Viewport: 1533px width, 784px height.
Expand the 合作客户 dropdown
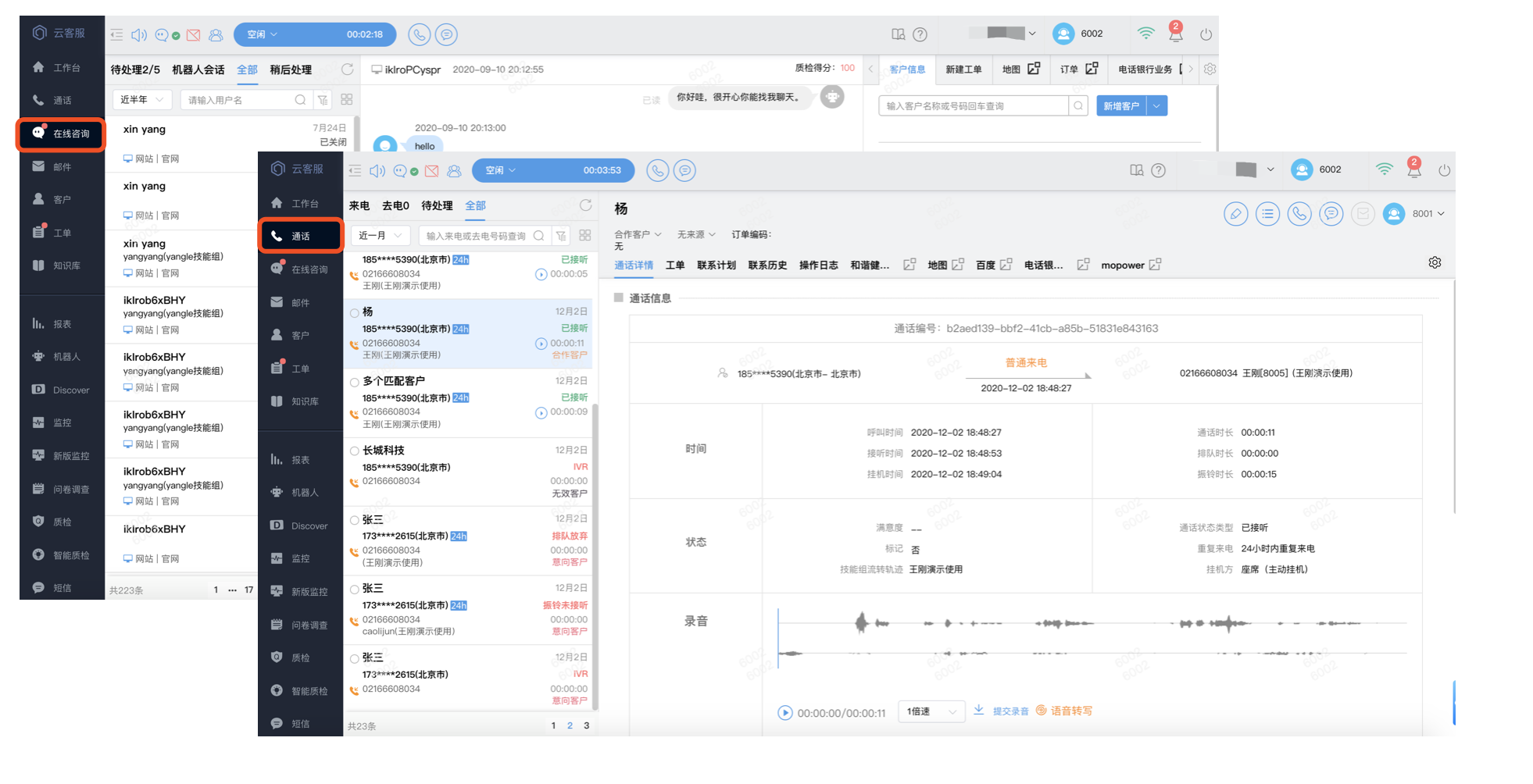(x=638, y=234)
